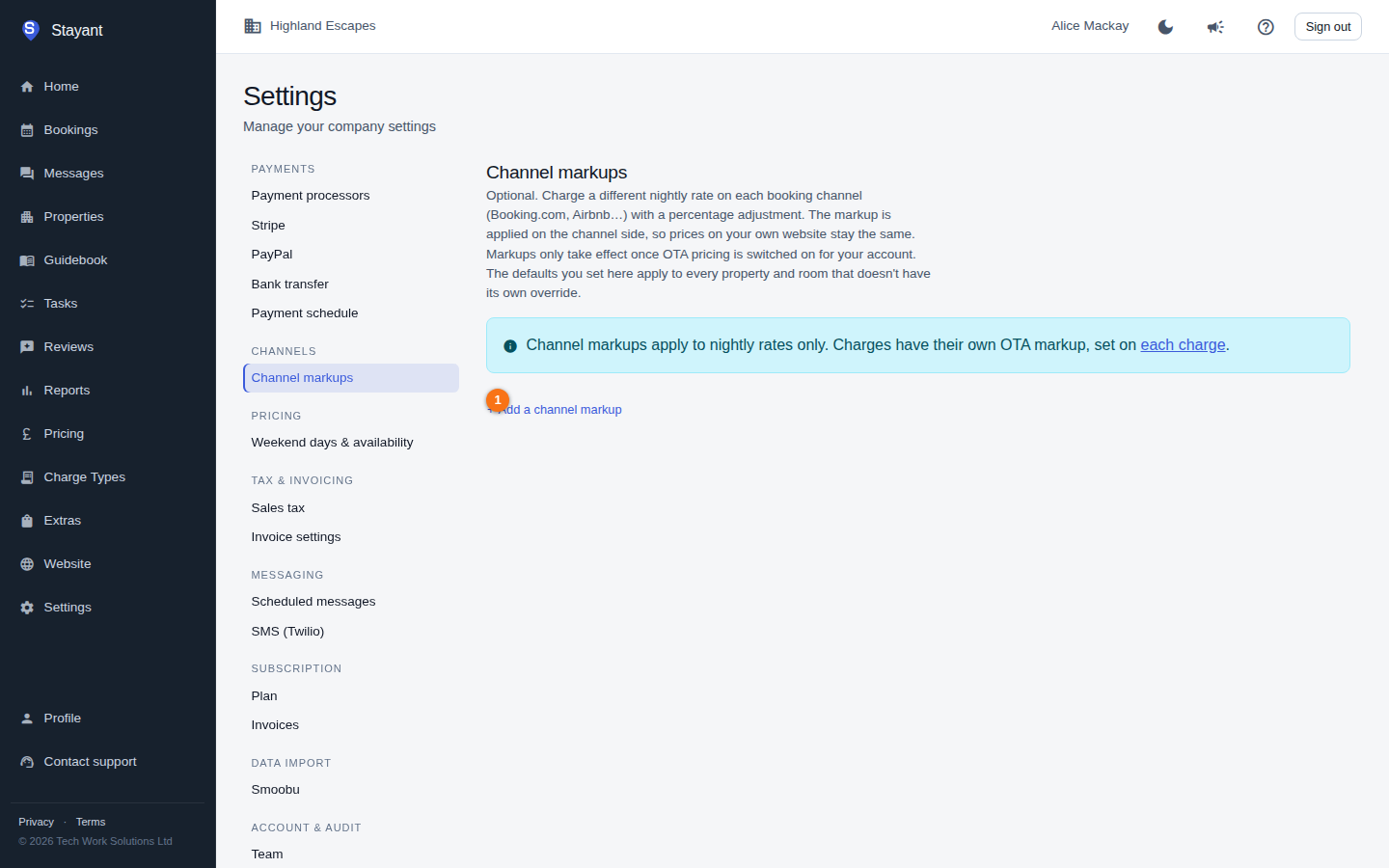The width and height of the screenshot is (1389, 868).
Task: Select Stripe in Payments settings
Action: pos(351,226)
